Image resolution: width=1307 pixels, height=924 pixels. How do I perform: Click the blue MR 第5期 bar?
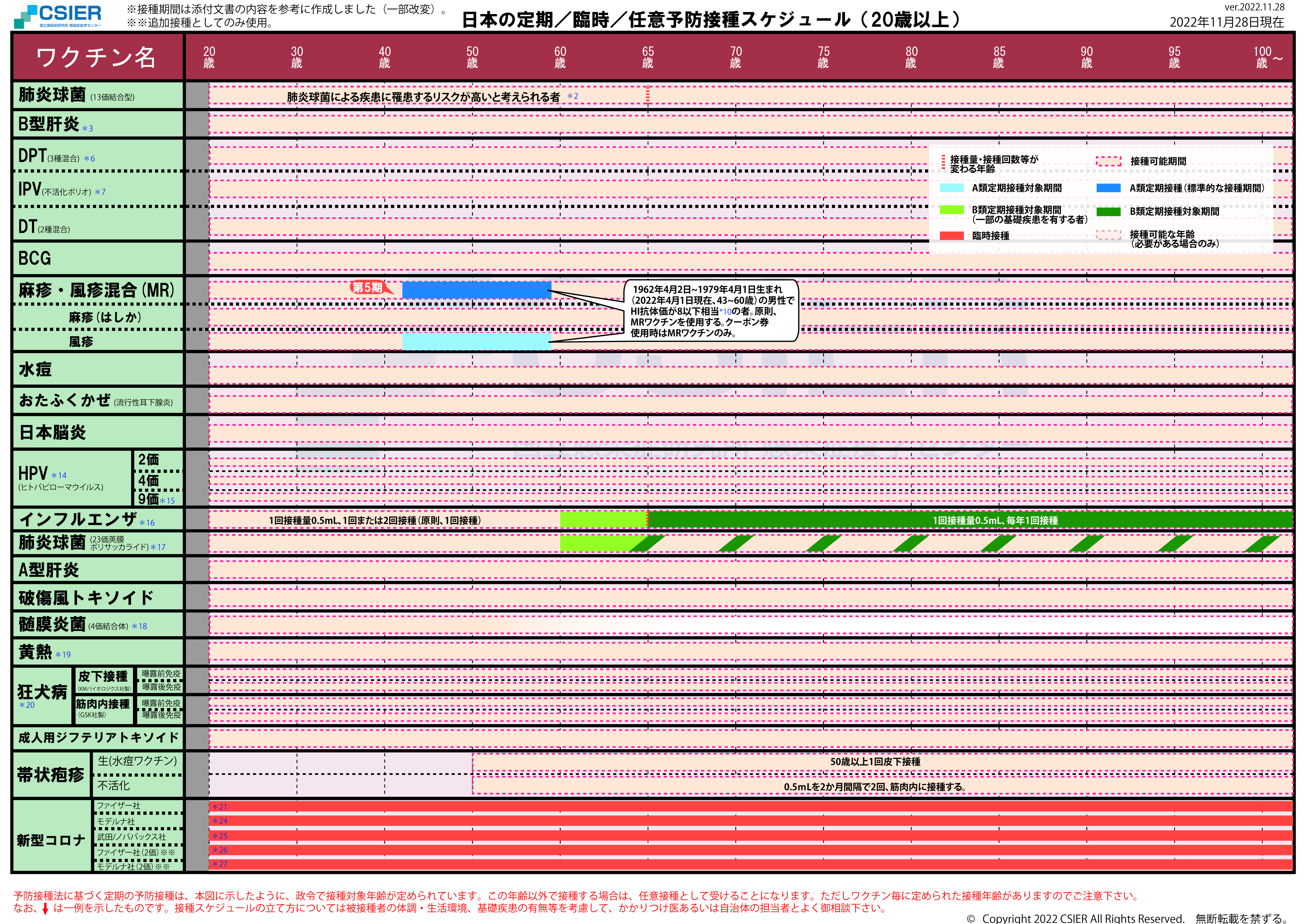476,290
